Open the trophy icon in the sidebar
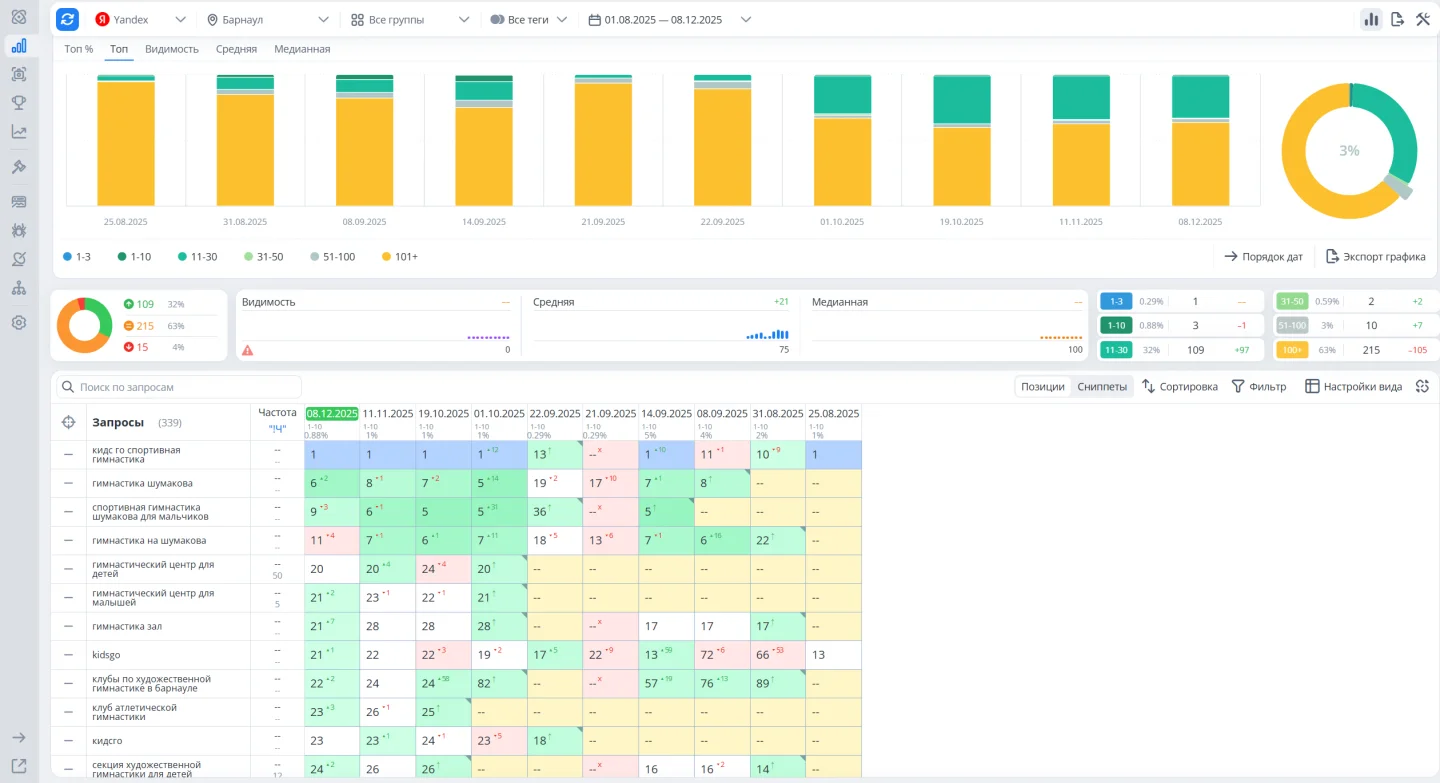 [x=18, y=102]
